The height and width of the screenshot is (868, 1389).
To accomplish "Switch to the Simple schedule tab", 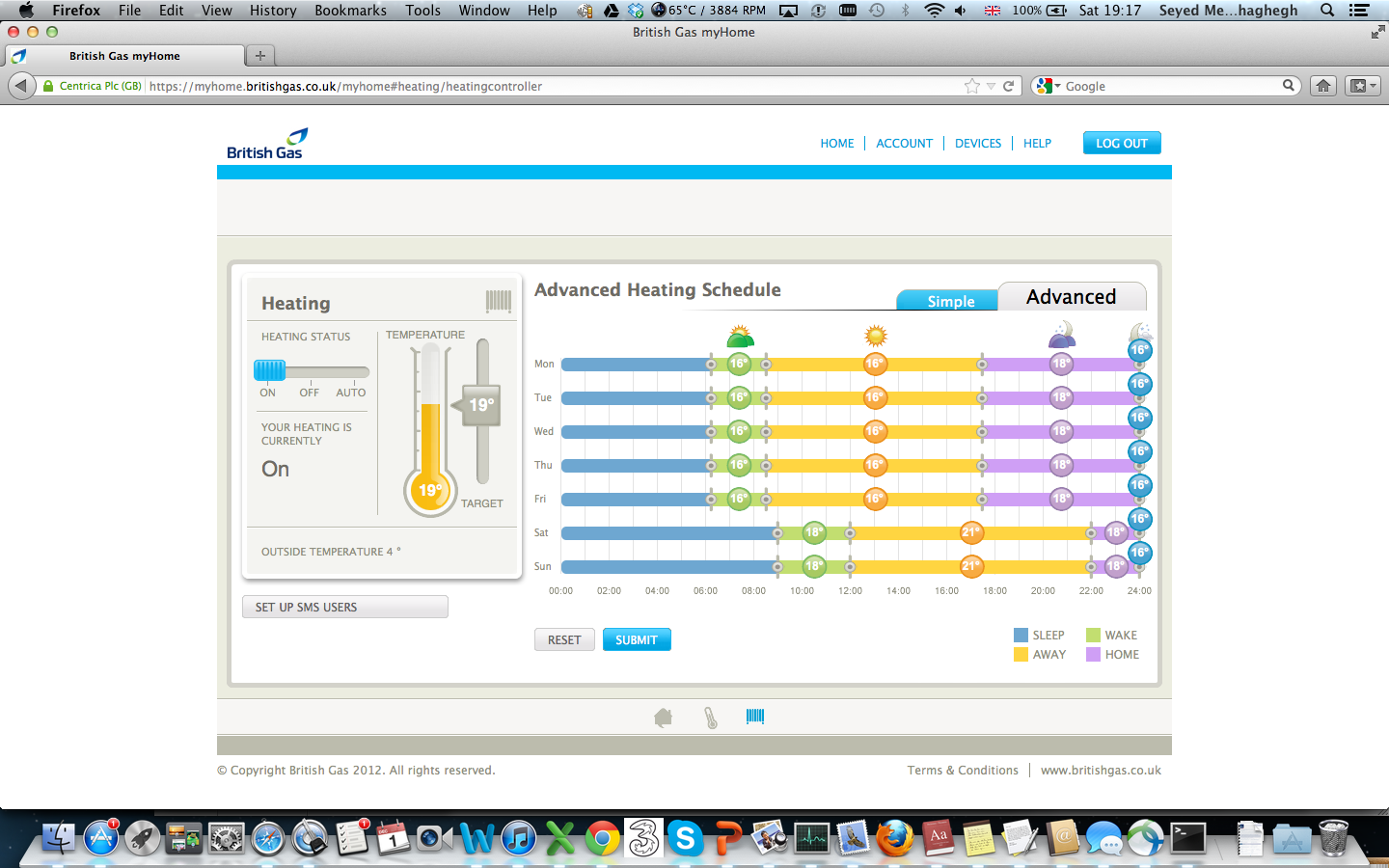I will [950, 301].
